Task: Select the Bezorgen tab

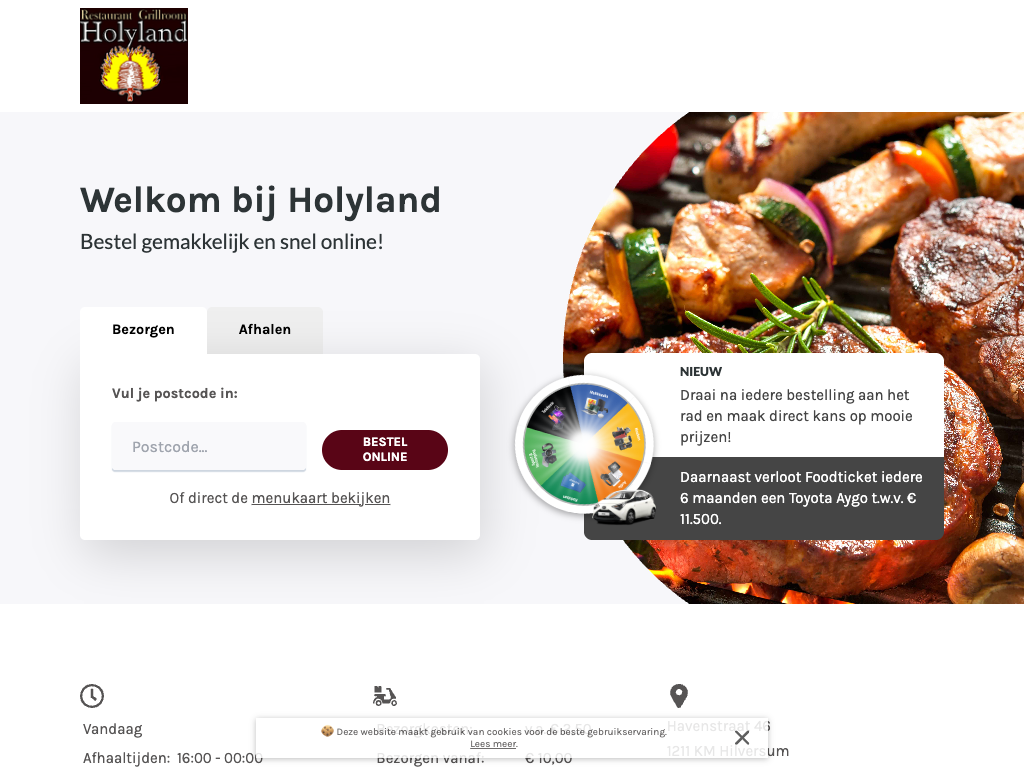Action: [143, 330]
